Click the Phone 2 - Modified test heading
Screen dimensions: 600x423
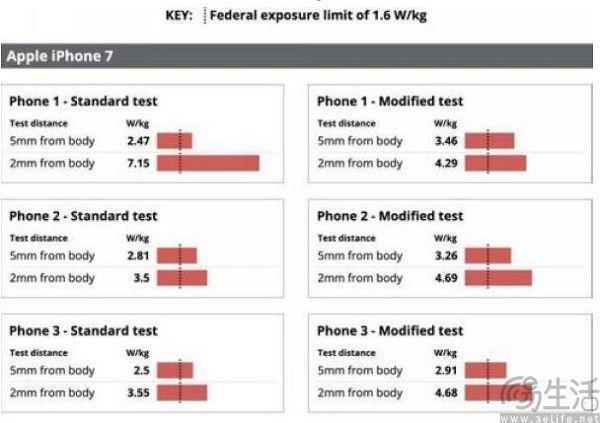[390, 216]
